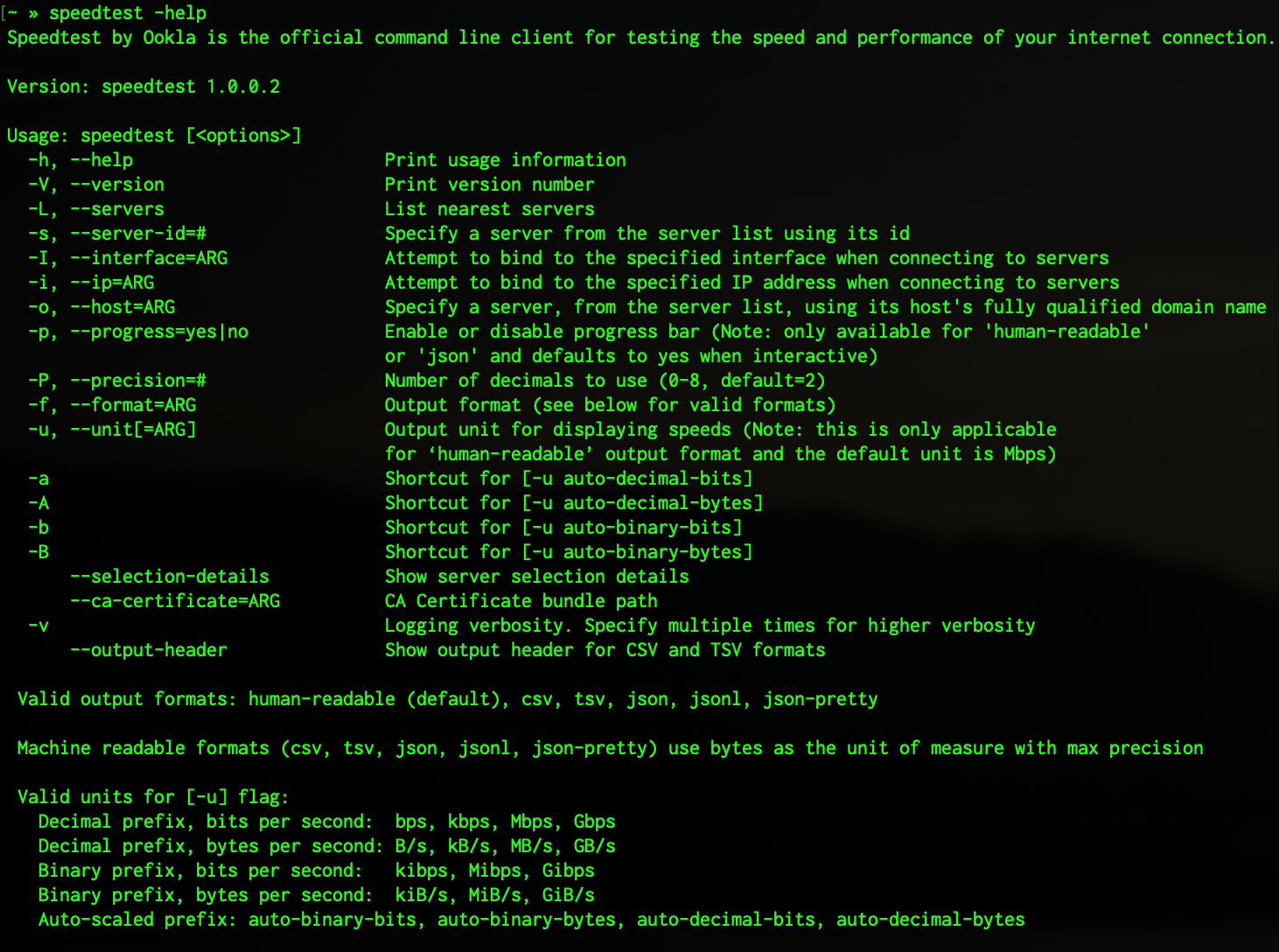Viewport: 1279px width, 952px height.
Task: Click the '--format=ARG' option
Action: (133, 405)
